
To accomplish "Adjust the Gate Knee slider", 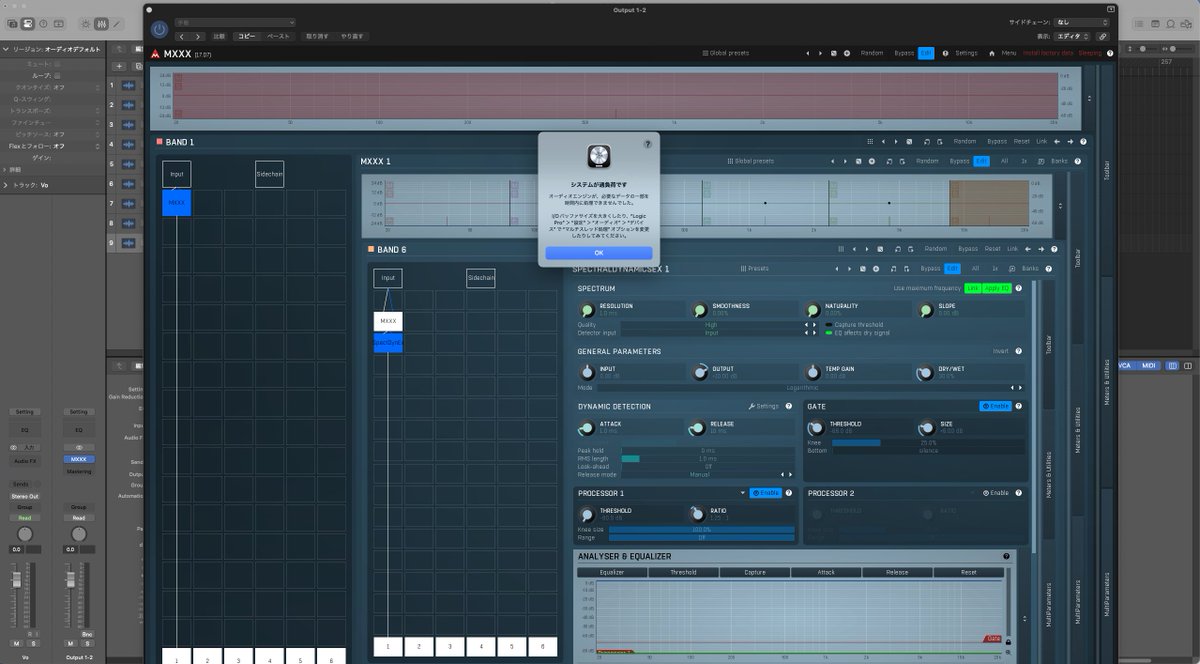I will click(929, 442).
